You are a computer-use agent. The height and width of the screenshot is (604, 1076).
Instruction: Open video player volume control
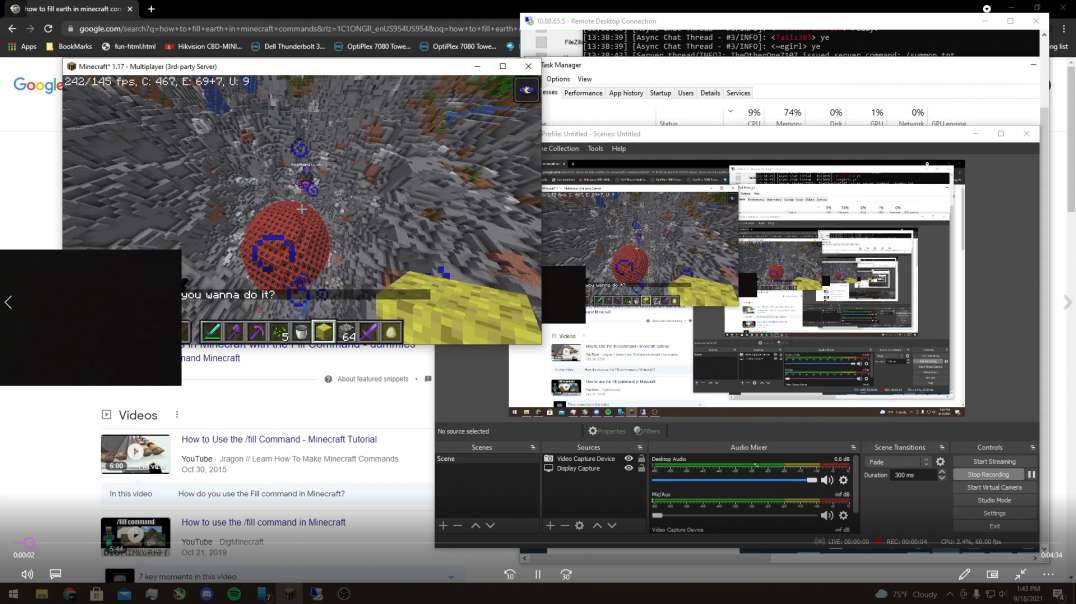27,574
